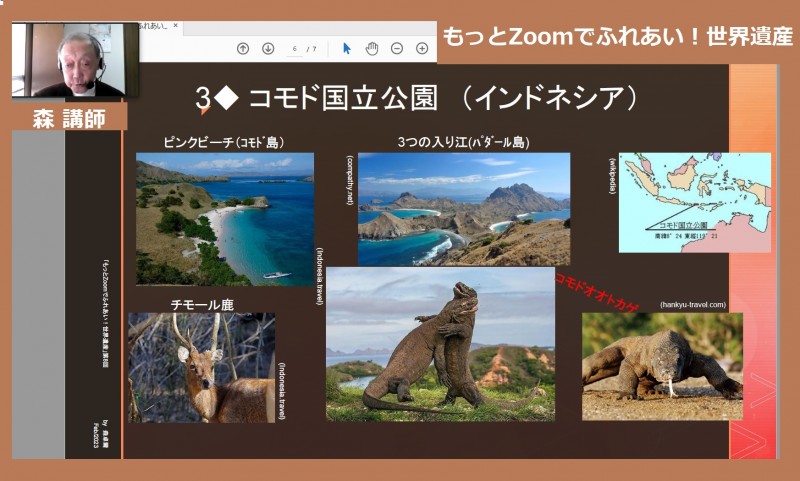Click the hankyu-travel.com credit text
This screenshot has width=800, height=481.
coord(693,305)
